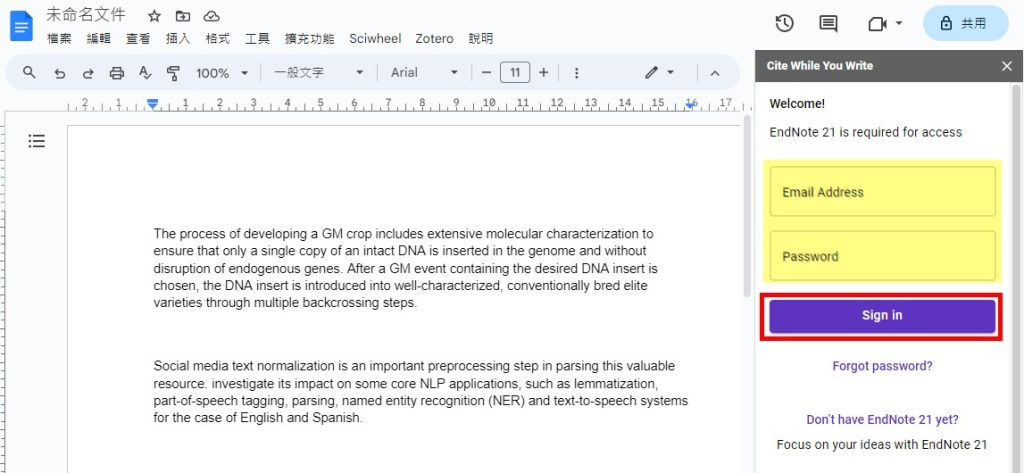Viewport: 1024px width, 473px height.
Task: Move document to a folder icon
Action: pos(183,16)
